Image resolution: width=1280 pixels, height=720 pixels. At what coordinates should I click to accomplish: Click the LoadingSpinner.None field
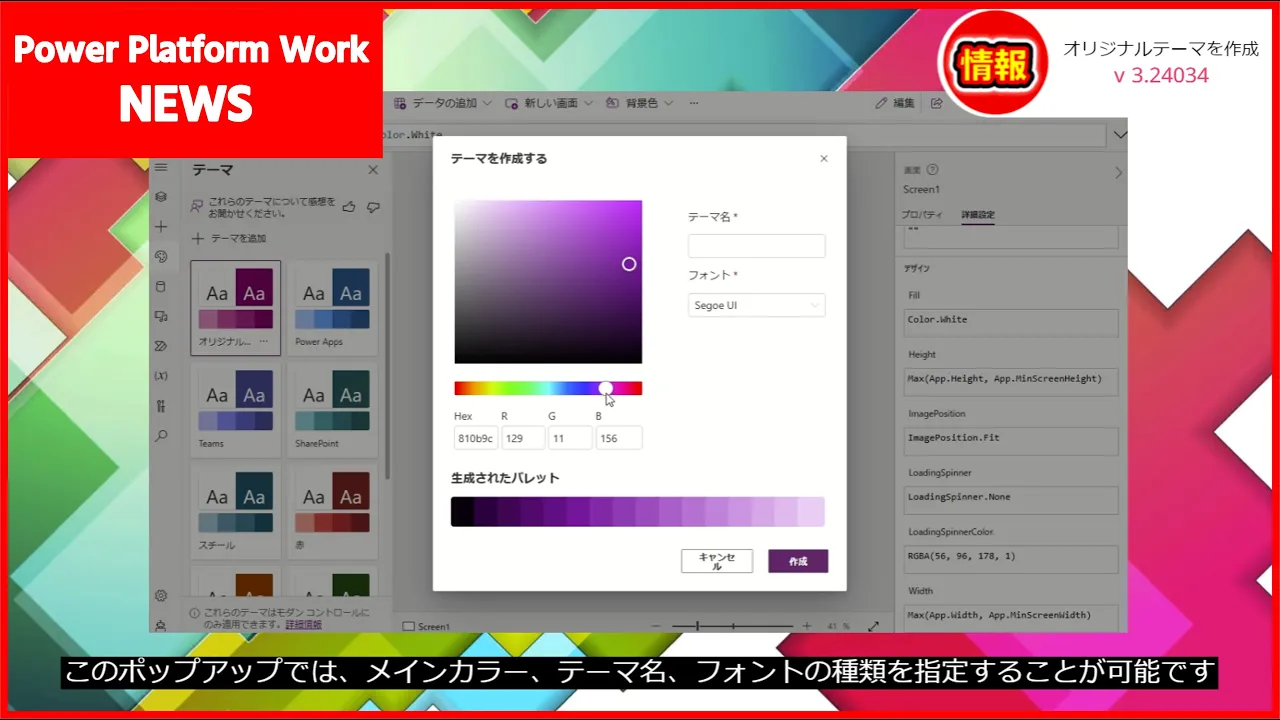1011,499
